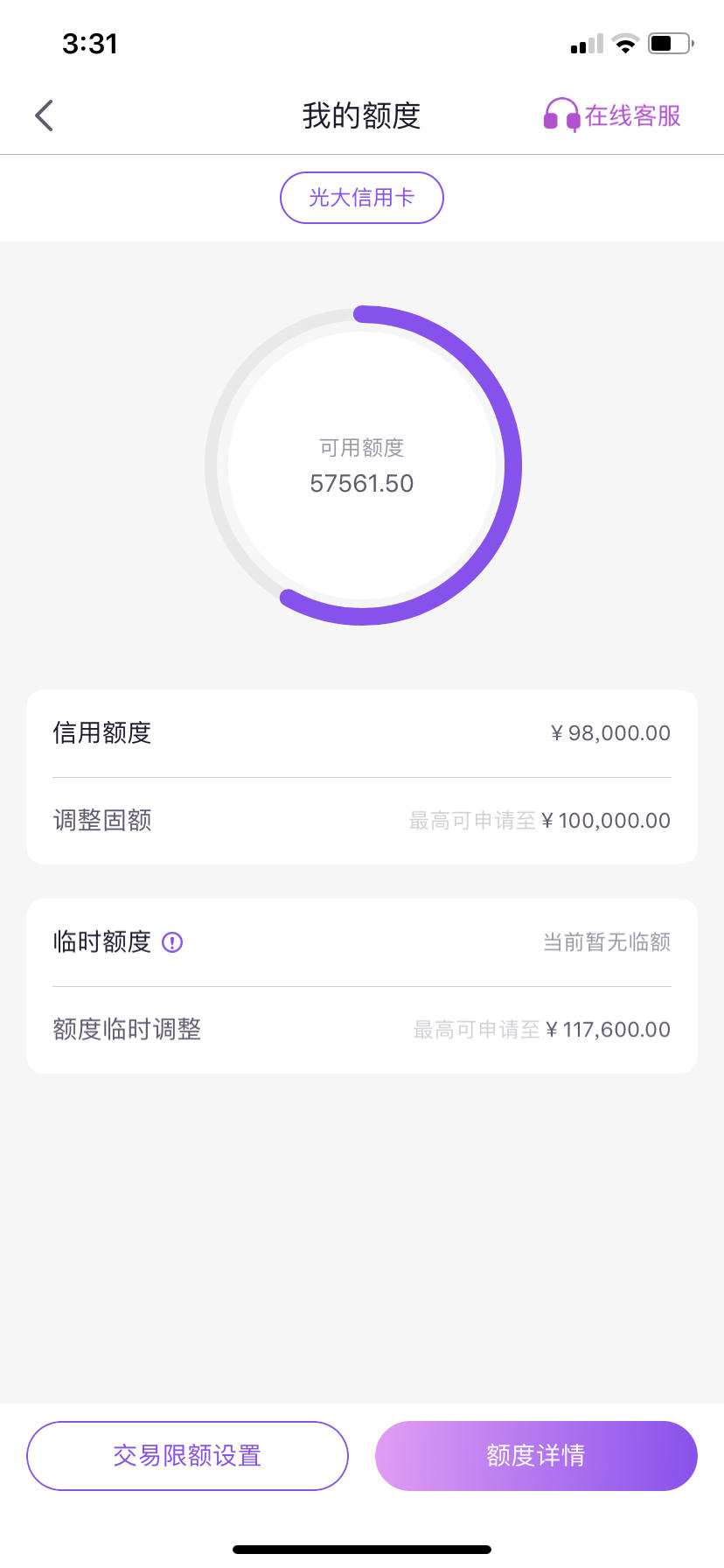Open online customer service headset icon
The width and height of the screenshot is (724, 1568).
(561, 115)
